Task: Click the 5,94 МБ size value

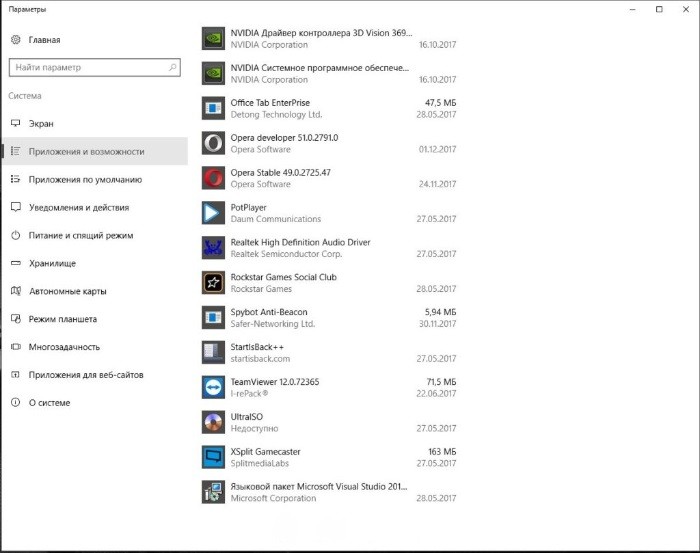Action: tap(440, 312)
